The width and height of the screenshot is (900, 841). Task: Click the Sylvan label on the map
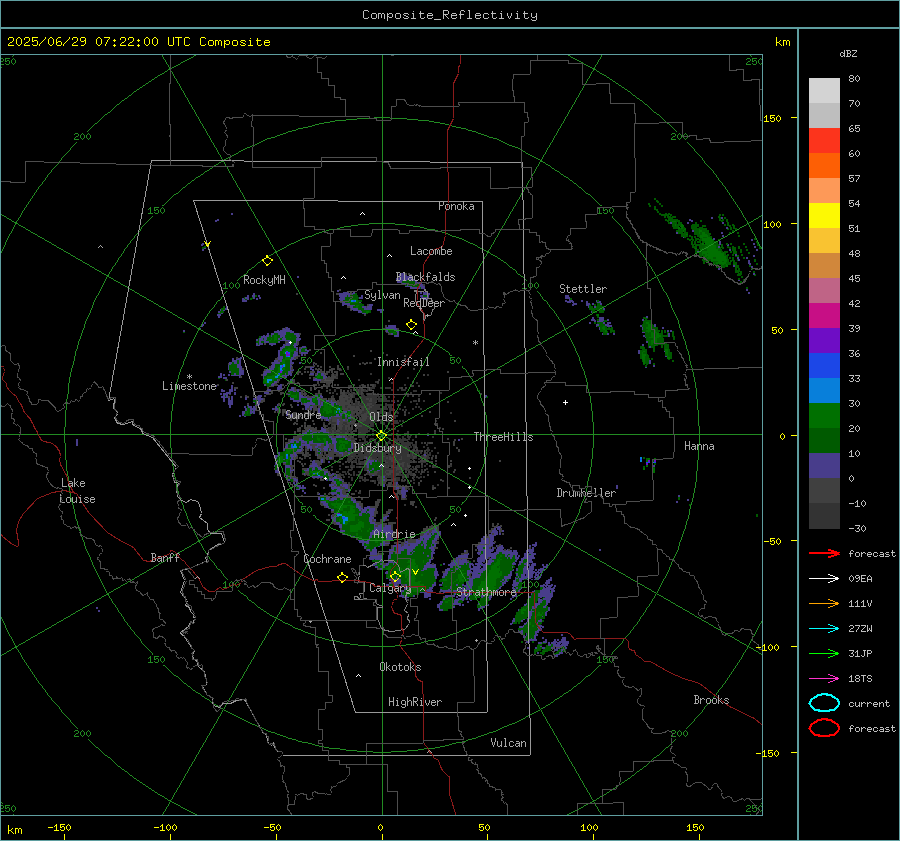click(382, 295)
